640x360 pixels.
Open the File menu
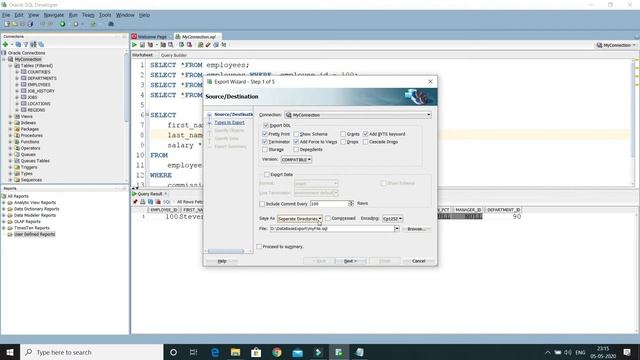point(6,15)
